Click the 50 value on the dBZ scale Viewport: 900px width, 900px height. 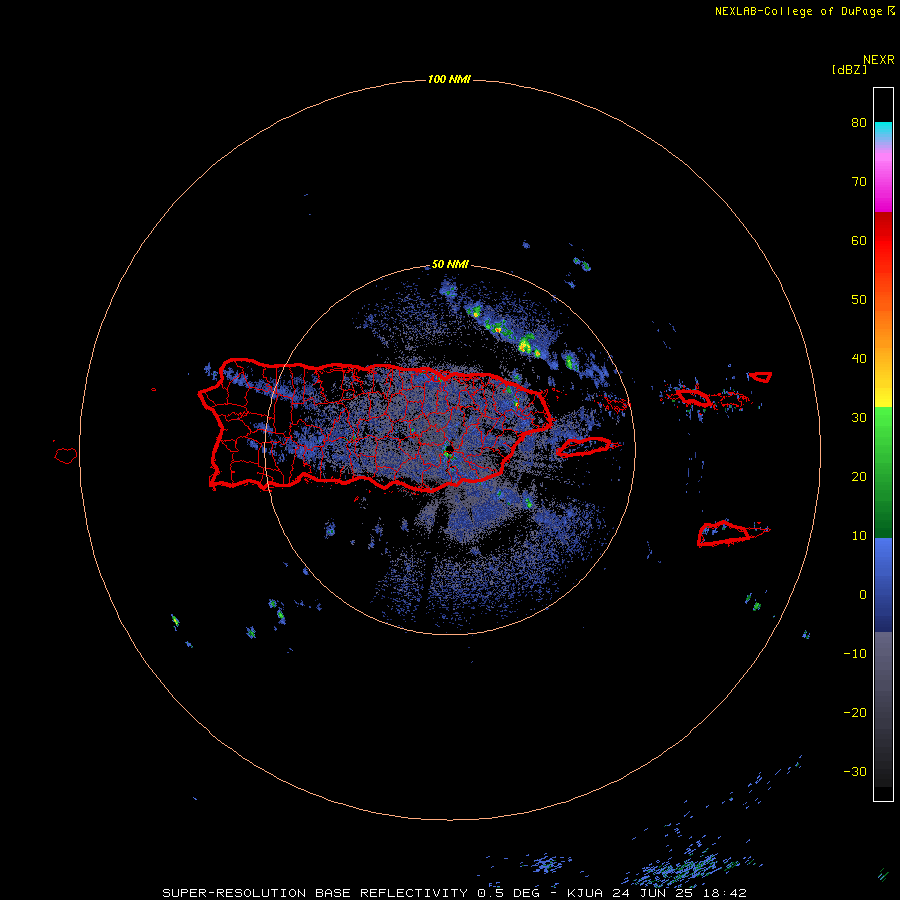[859, 300]
